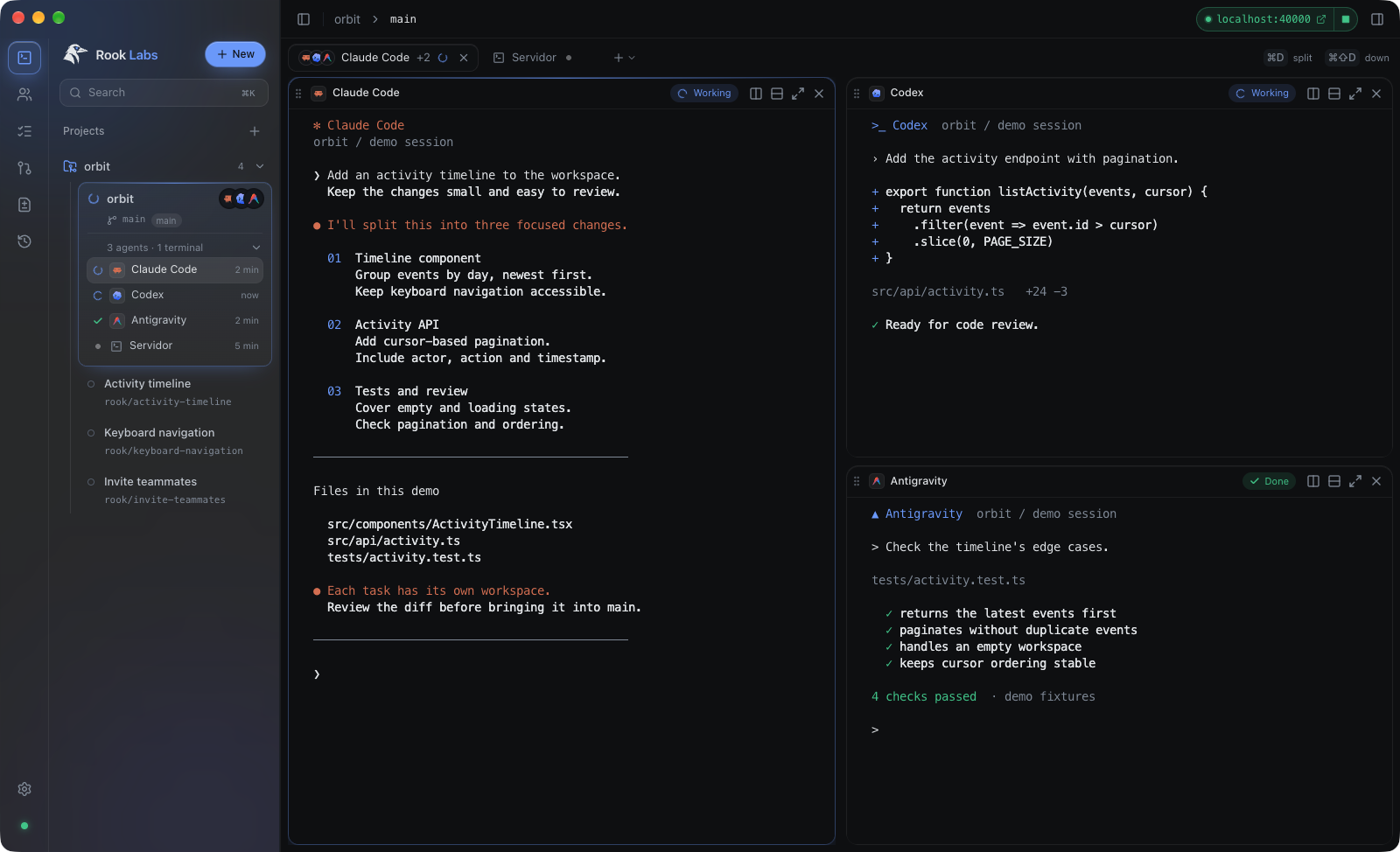Select Codex agent in sidebar
This screenshot has width=1400, height=852.
click(175, 295)
